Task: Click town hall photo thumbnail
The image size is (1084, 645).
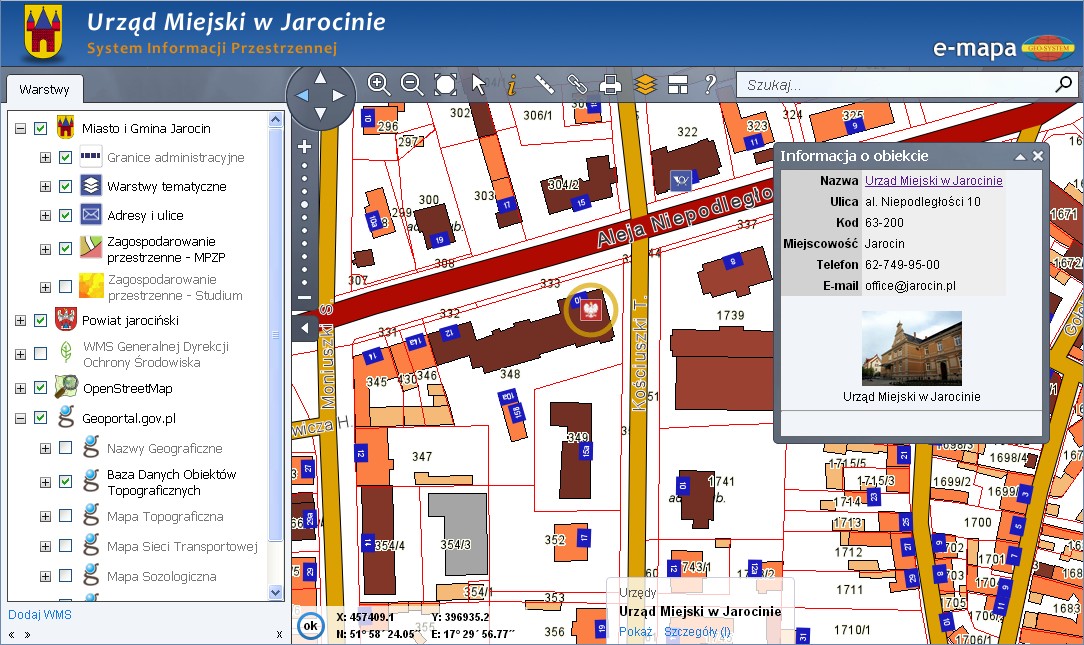Action: tap(911, 348)
